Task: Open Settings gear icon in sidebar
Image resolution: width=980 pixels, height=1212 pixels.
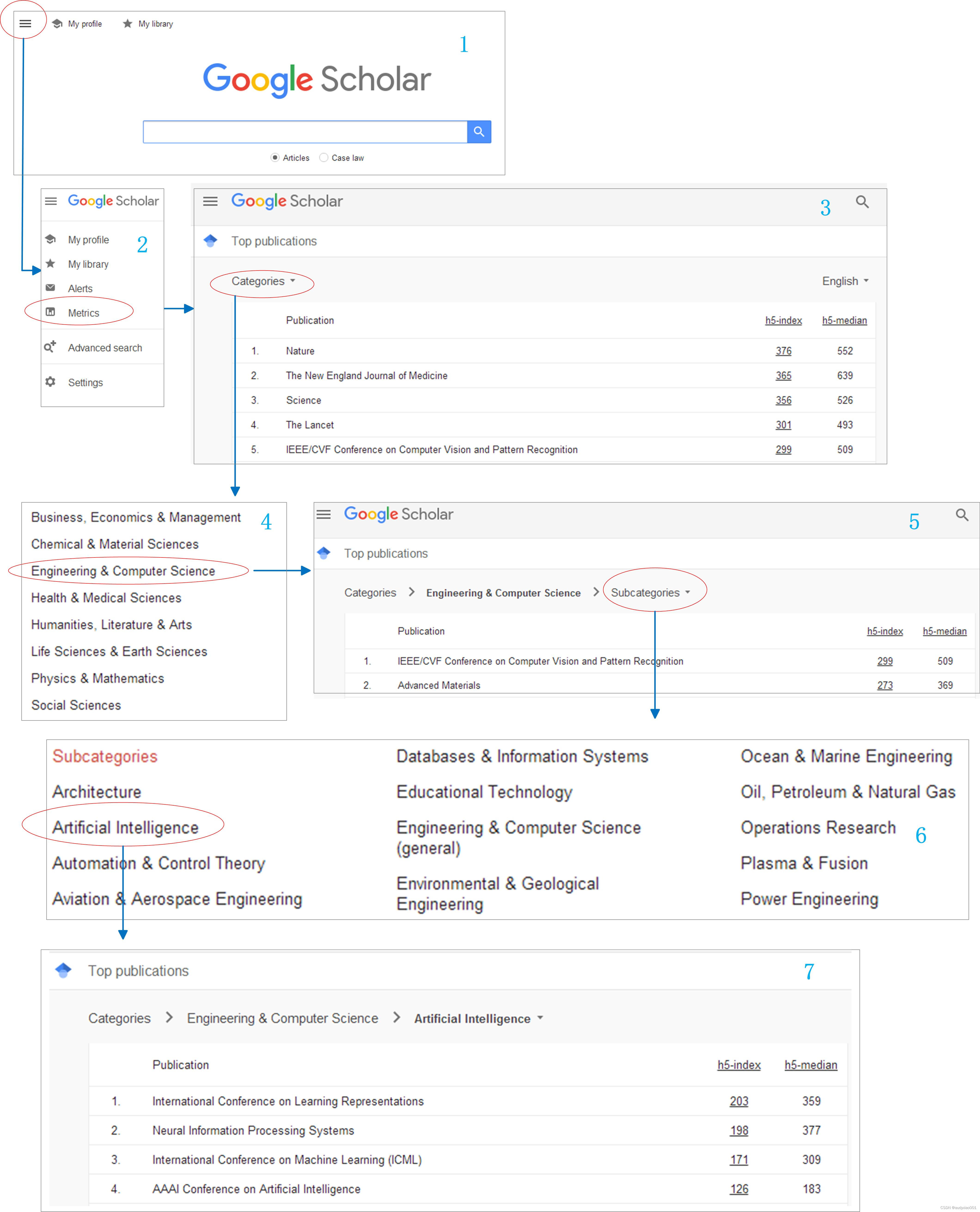Action: tap(50, 382)
